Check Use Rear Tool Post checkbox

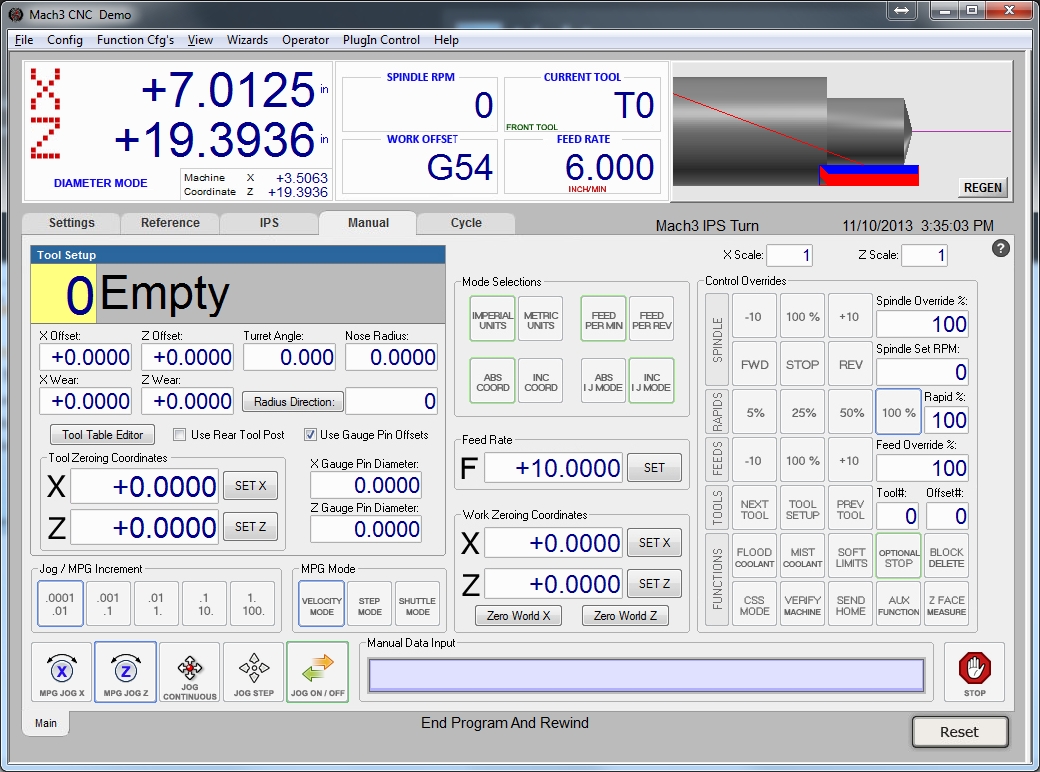click(179, 435)
